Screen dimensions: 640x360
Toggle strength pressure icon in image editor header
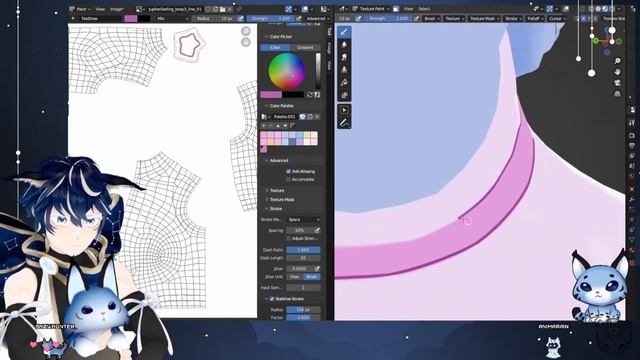tap(299, 18)
